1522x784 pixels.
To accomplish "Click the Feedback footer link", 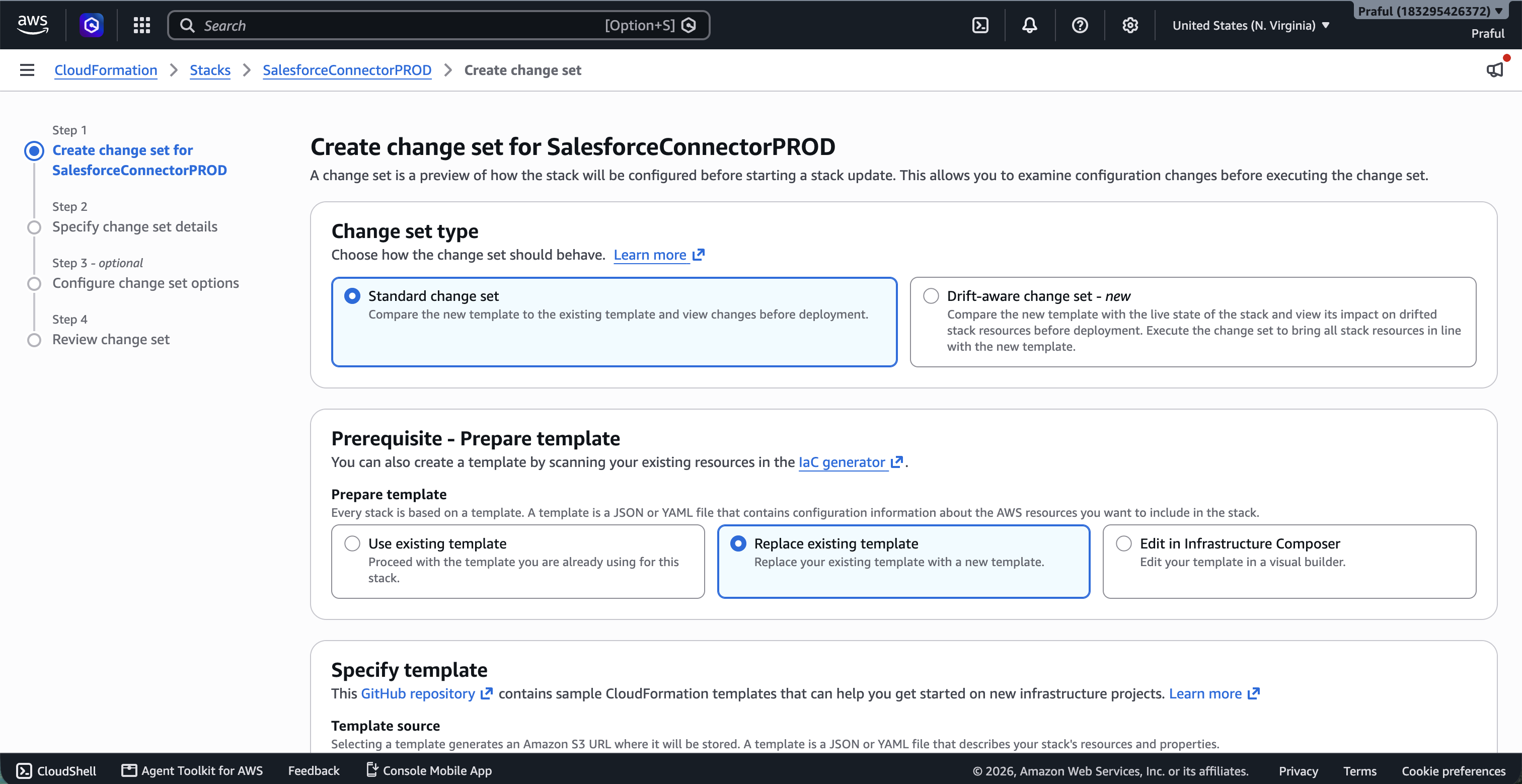I will coord(314,770).
